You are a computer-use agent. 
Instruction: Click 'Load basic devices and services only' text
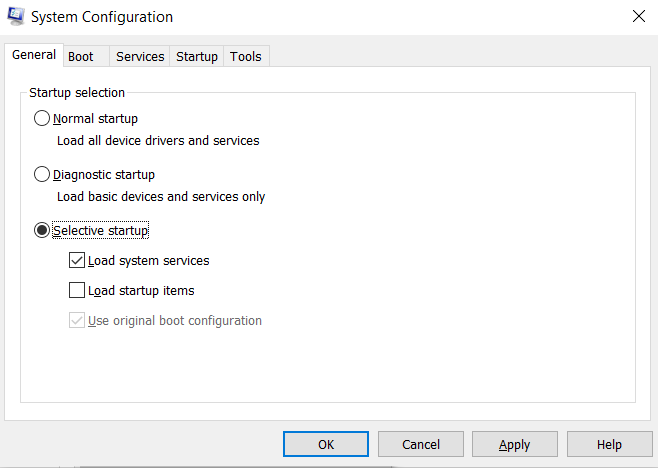pyautogui.click(x=161, y=196)
